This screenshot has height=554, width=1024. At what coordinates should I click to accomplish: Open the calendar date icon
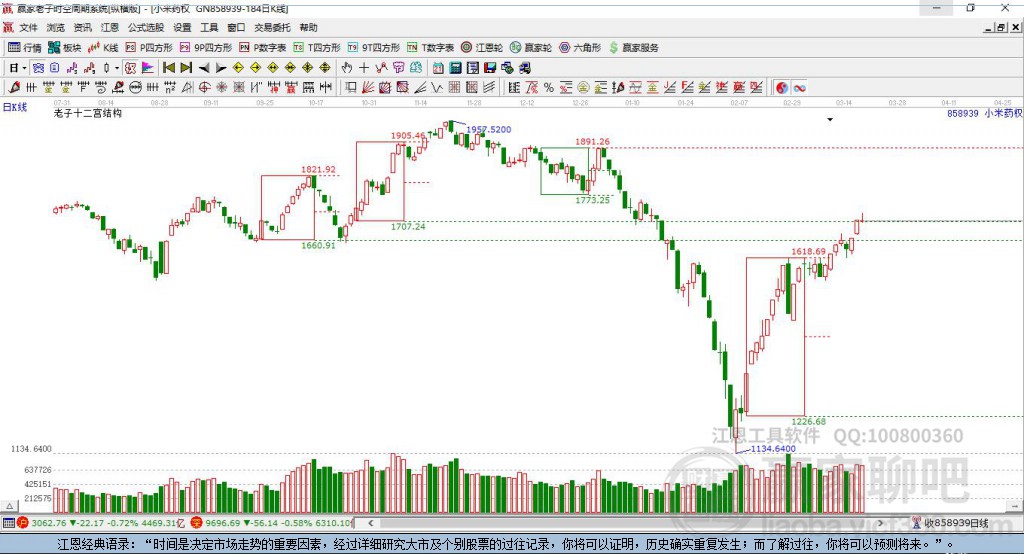coord(438,68)
